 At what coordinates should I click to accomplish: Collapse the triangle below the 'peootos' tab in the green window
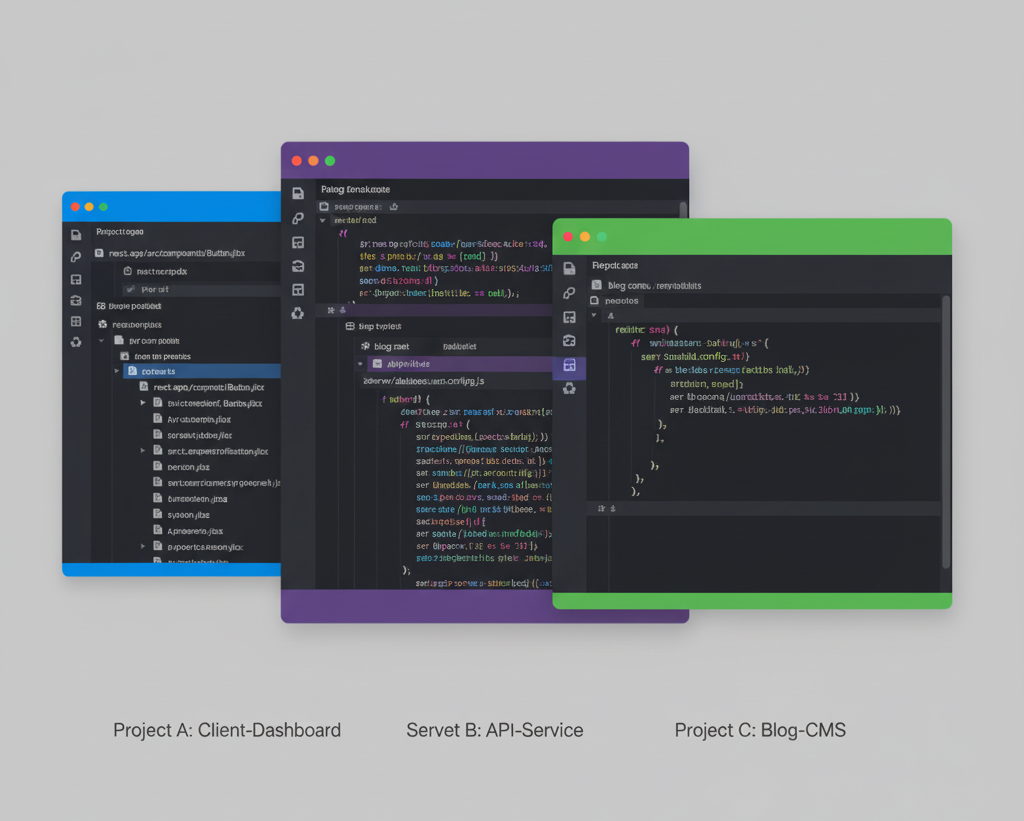click(x=594, y=315)
